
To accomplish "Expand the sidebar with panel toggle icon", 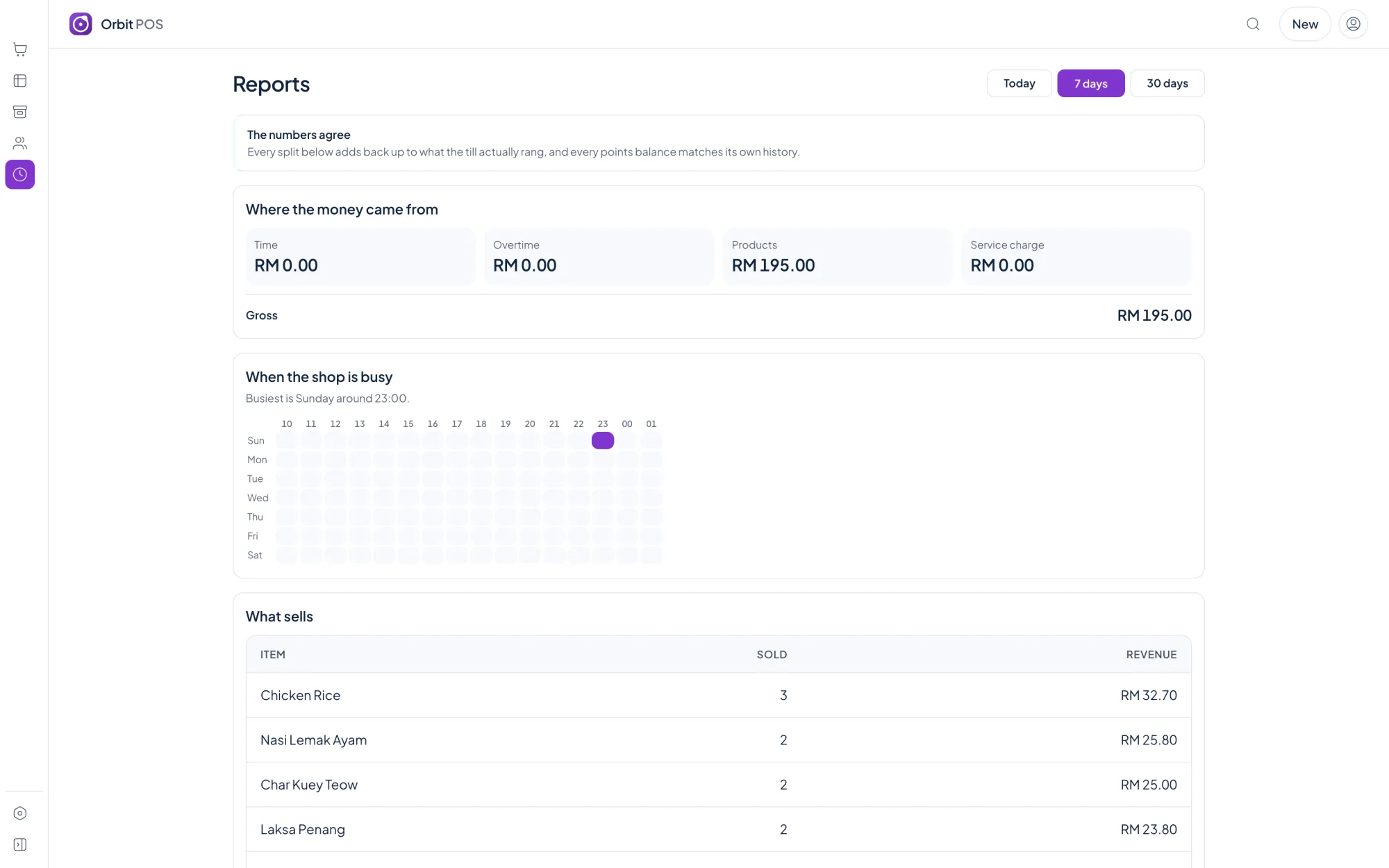I will coord(20,844).
